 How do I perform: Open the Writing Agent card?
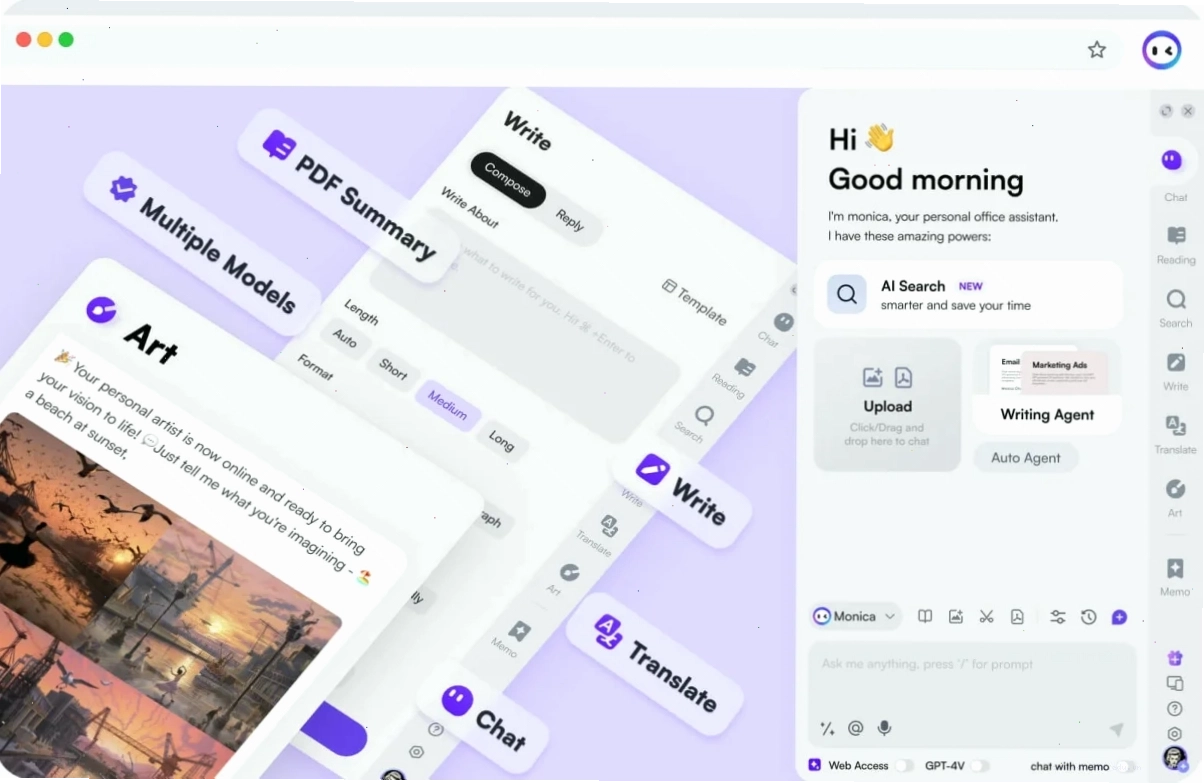tap(1047, 386)
